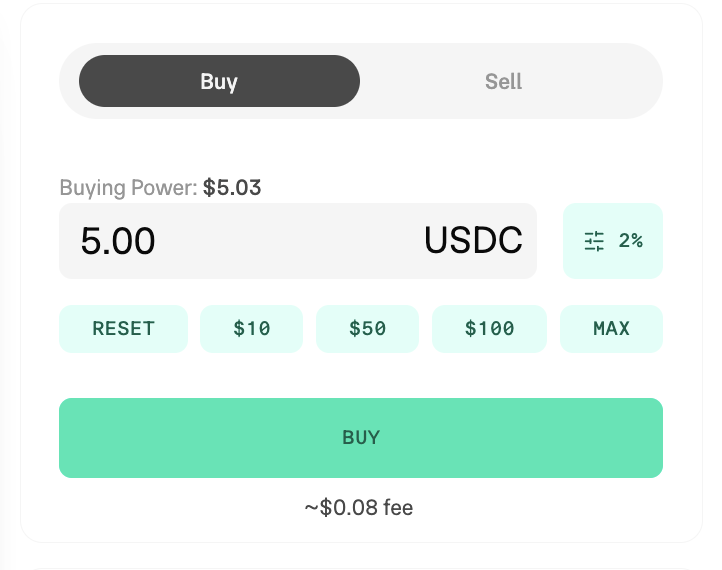Click the white trade panel background

tap(361, 150)
